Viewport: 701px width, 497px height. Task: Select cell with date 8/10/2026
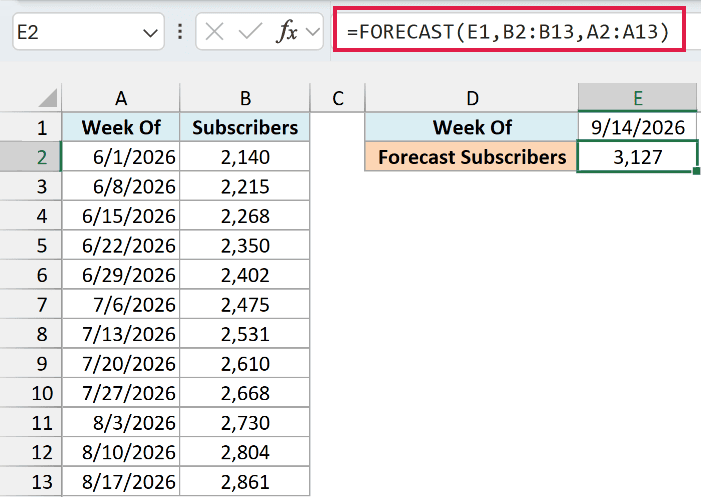tap(121, 452)
